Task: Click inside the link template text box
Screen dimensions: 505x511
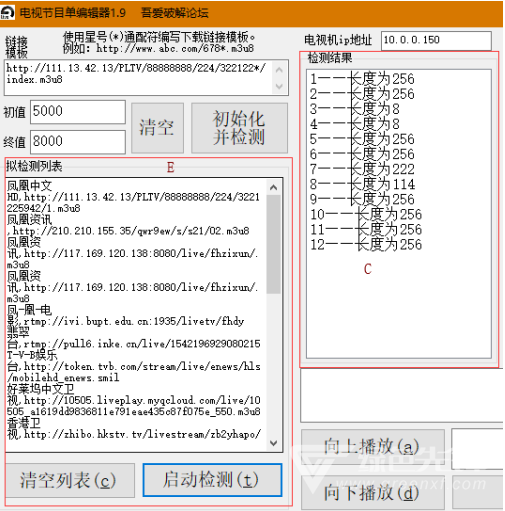Action: click(x=138, y=77)
